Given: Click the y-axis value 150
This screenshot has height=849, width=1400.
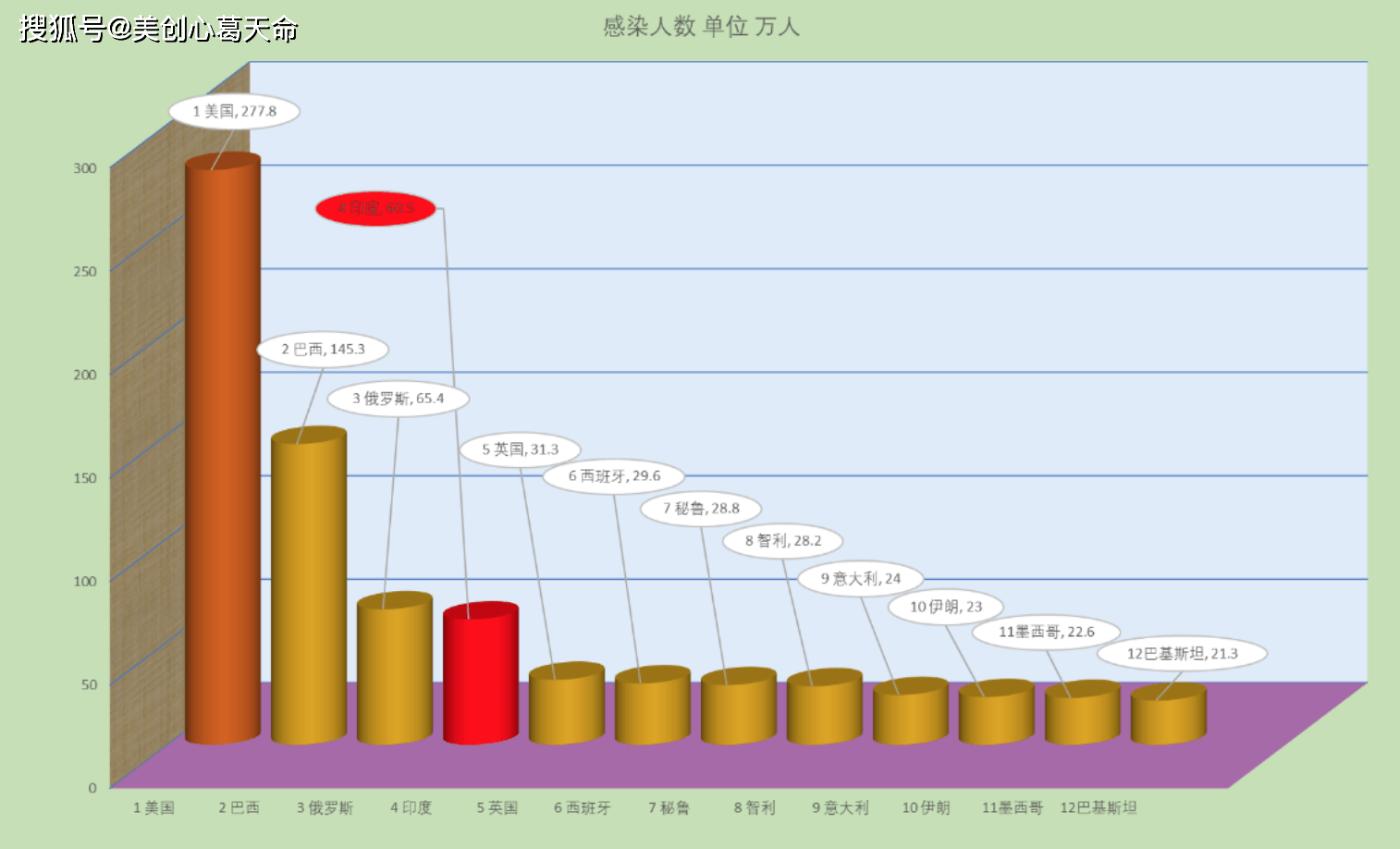Looking at the screenshot, I should click(x=85, y=478).
